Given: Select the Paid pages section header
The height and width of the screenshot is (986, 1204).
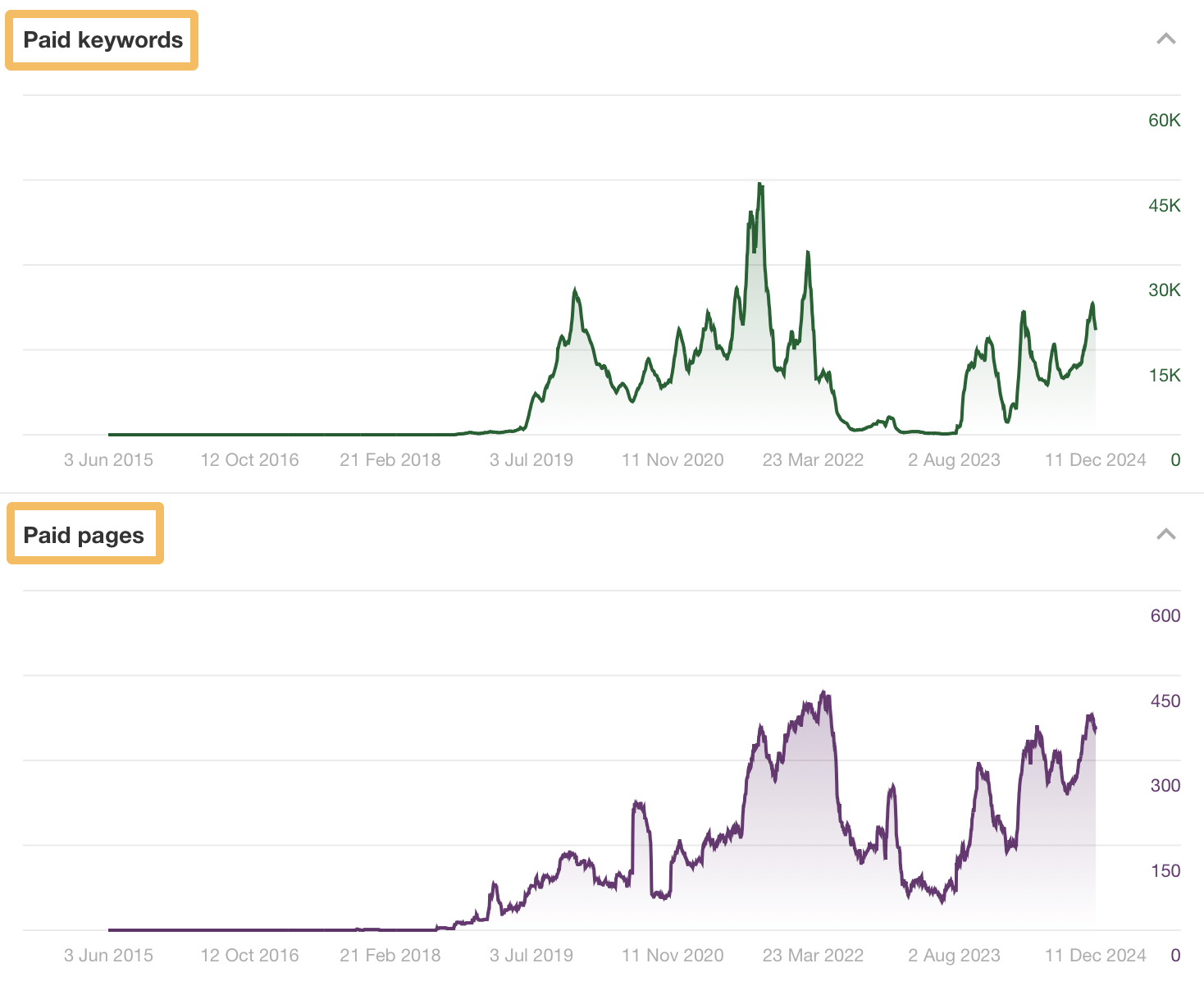Looking at the screenshot, I should click(83, 534).
